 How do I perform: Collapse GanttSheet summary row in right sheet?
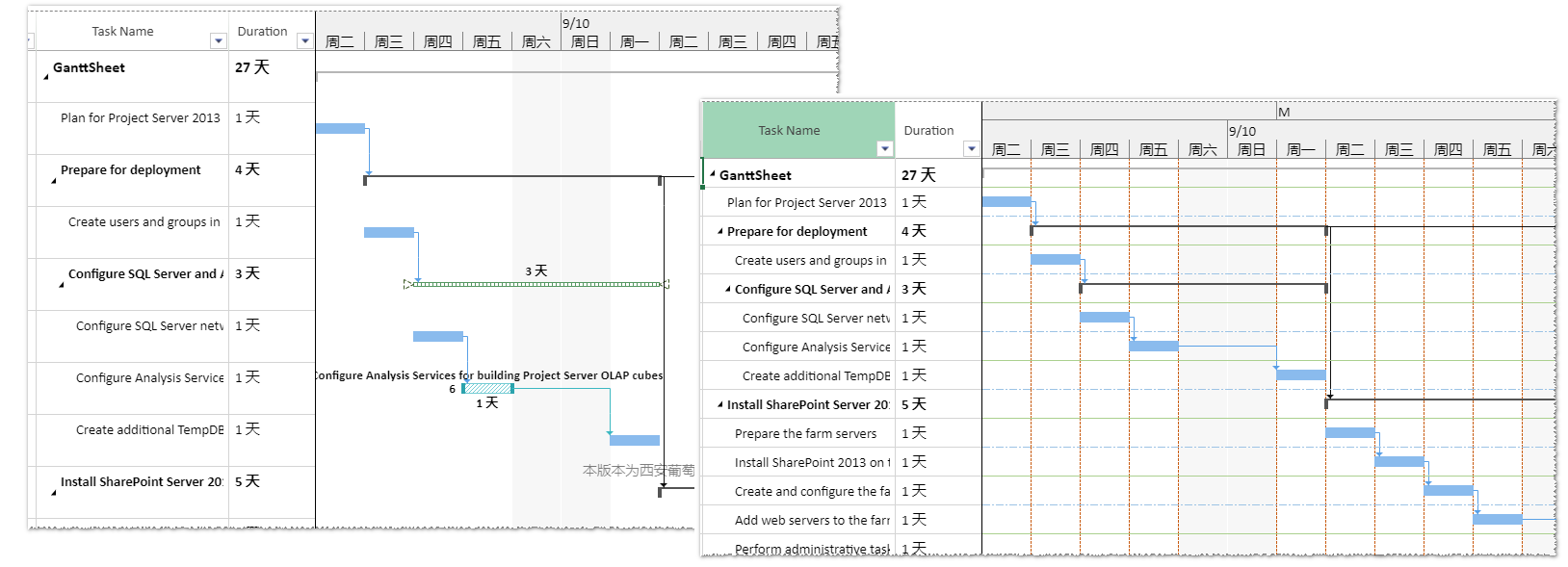coord(713,175)
